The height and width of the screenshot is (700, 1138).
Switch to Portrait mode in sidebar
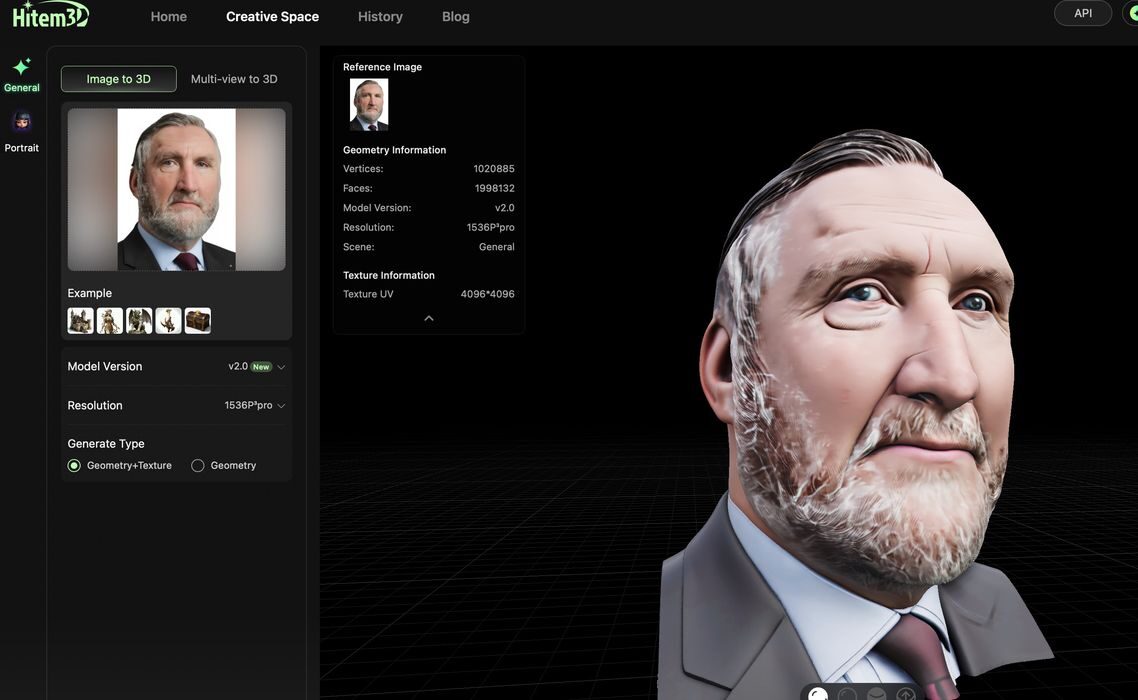click(x=21, y=122)
